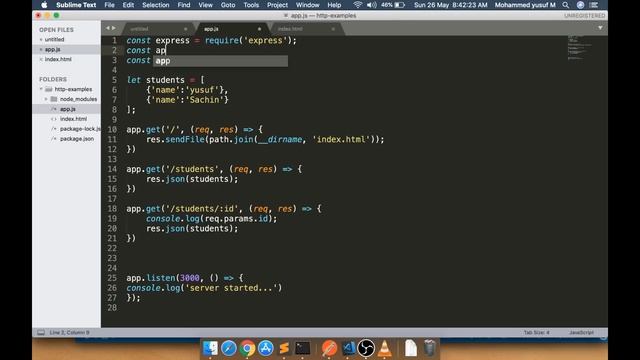
Task: Click unsaved dot on app.js tab
Action: click(x=259, y=29)
